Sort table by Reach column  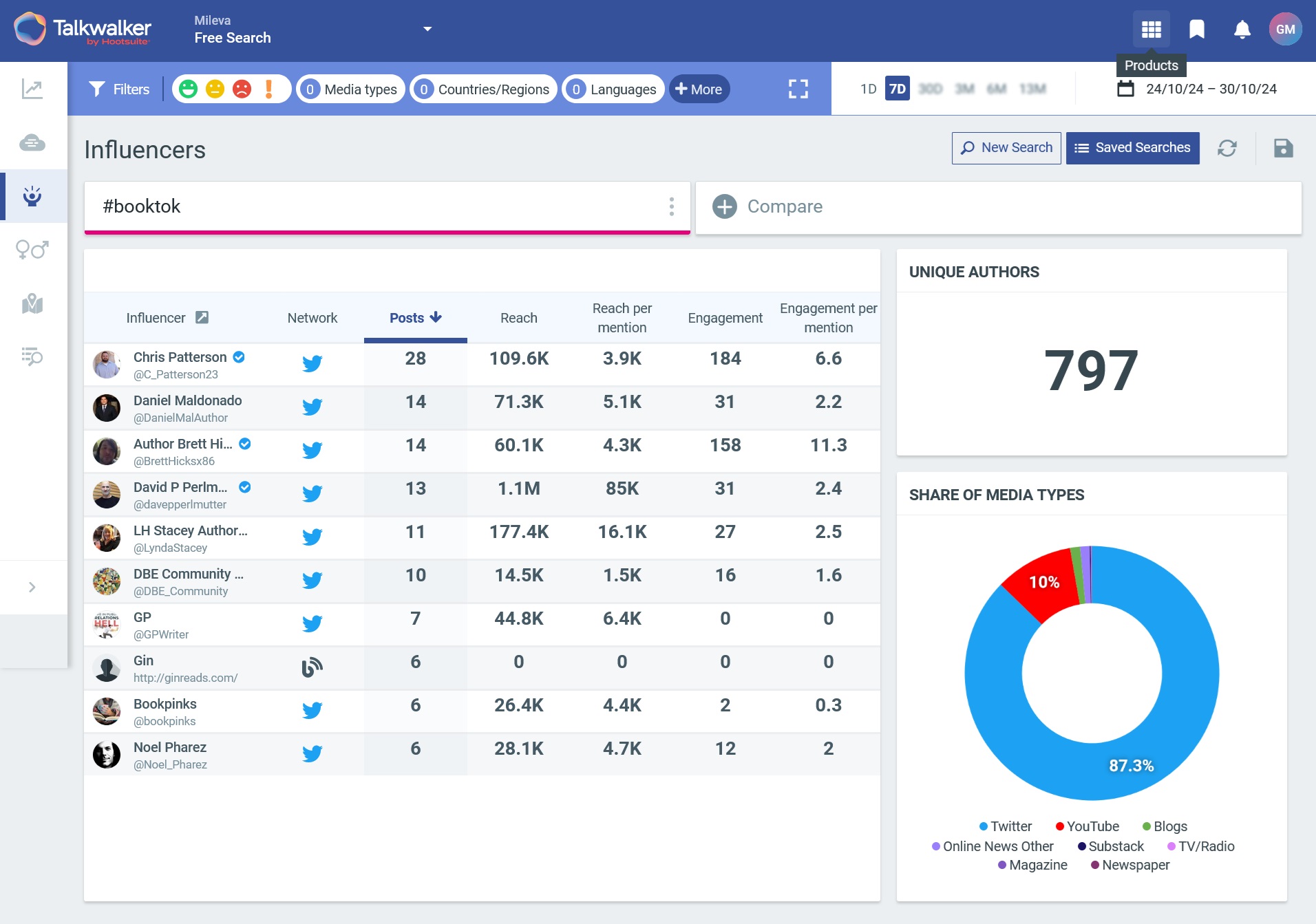tap(518, 318)
